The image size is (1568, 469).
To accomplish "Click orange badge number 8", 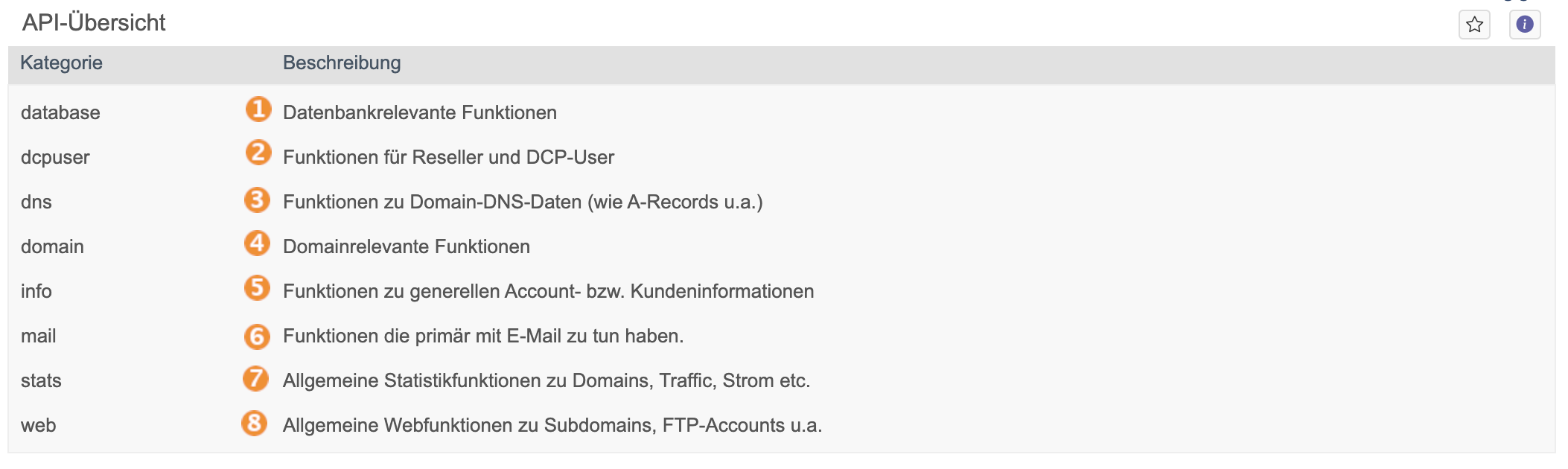I will click(255, 423).
